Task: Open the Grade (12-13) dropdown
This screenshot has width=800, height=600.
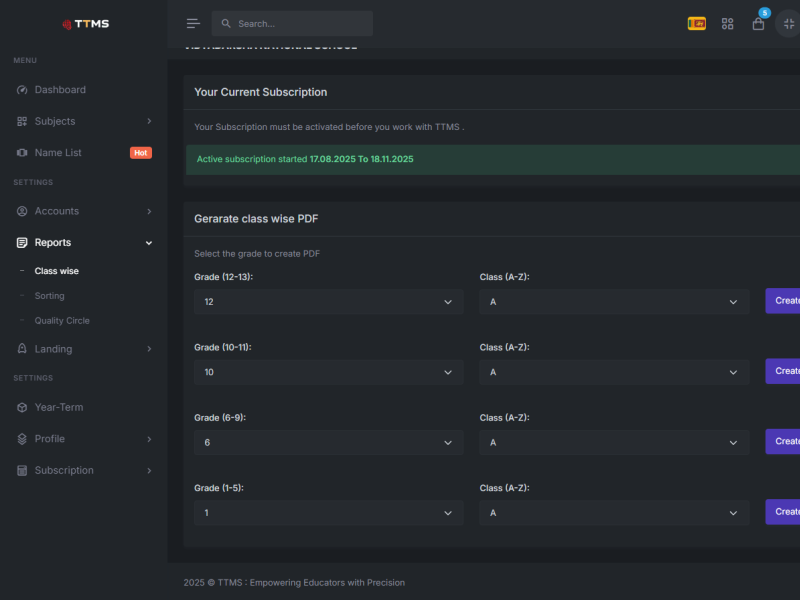Action: 329,302
